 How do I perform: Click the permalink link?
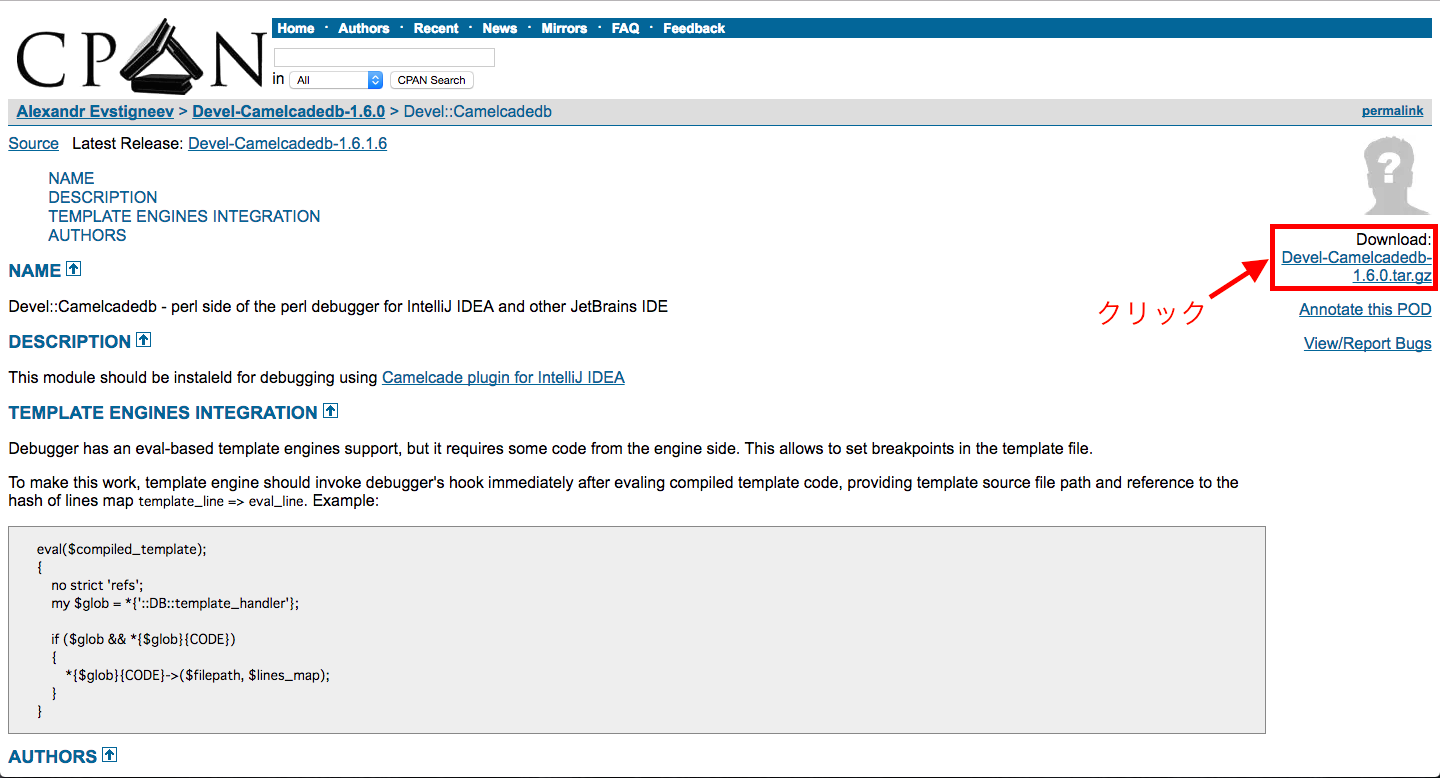1392,111
